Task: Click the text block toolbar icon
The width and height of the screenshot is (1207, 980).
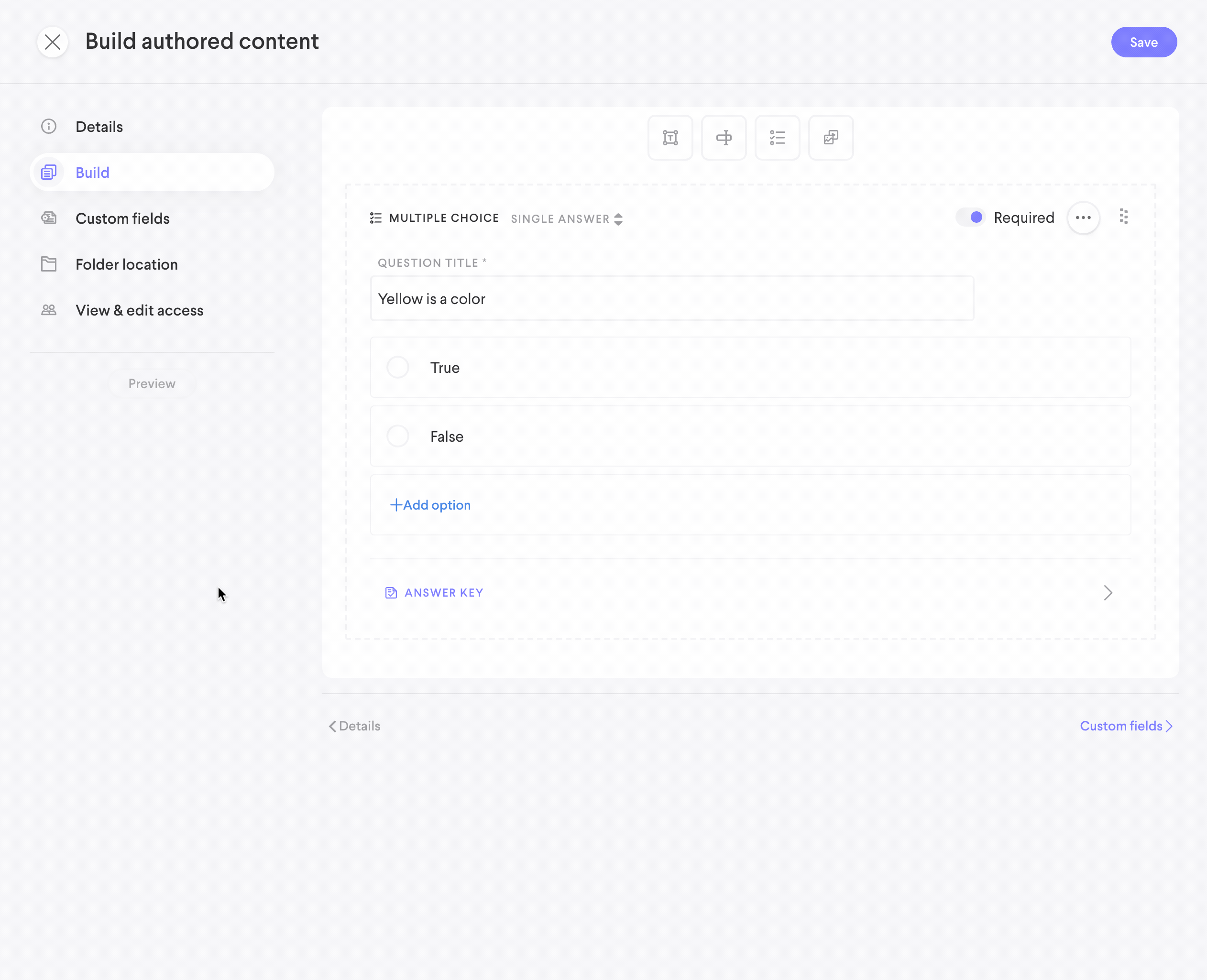Action: click(x=670, y=138)
